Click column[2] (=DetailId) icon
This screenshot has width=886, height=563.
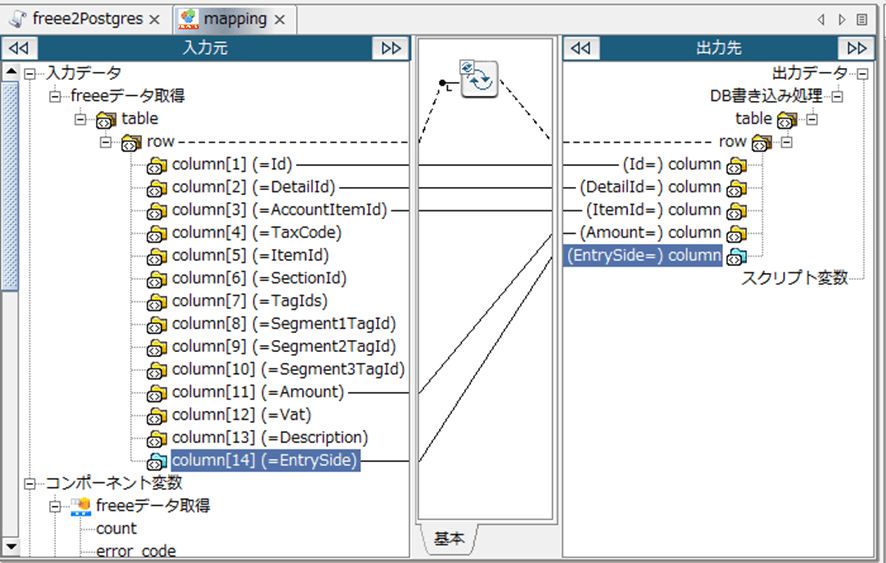(x=157, y=188)
